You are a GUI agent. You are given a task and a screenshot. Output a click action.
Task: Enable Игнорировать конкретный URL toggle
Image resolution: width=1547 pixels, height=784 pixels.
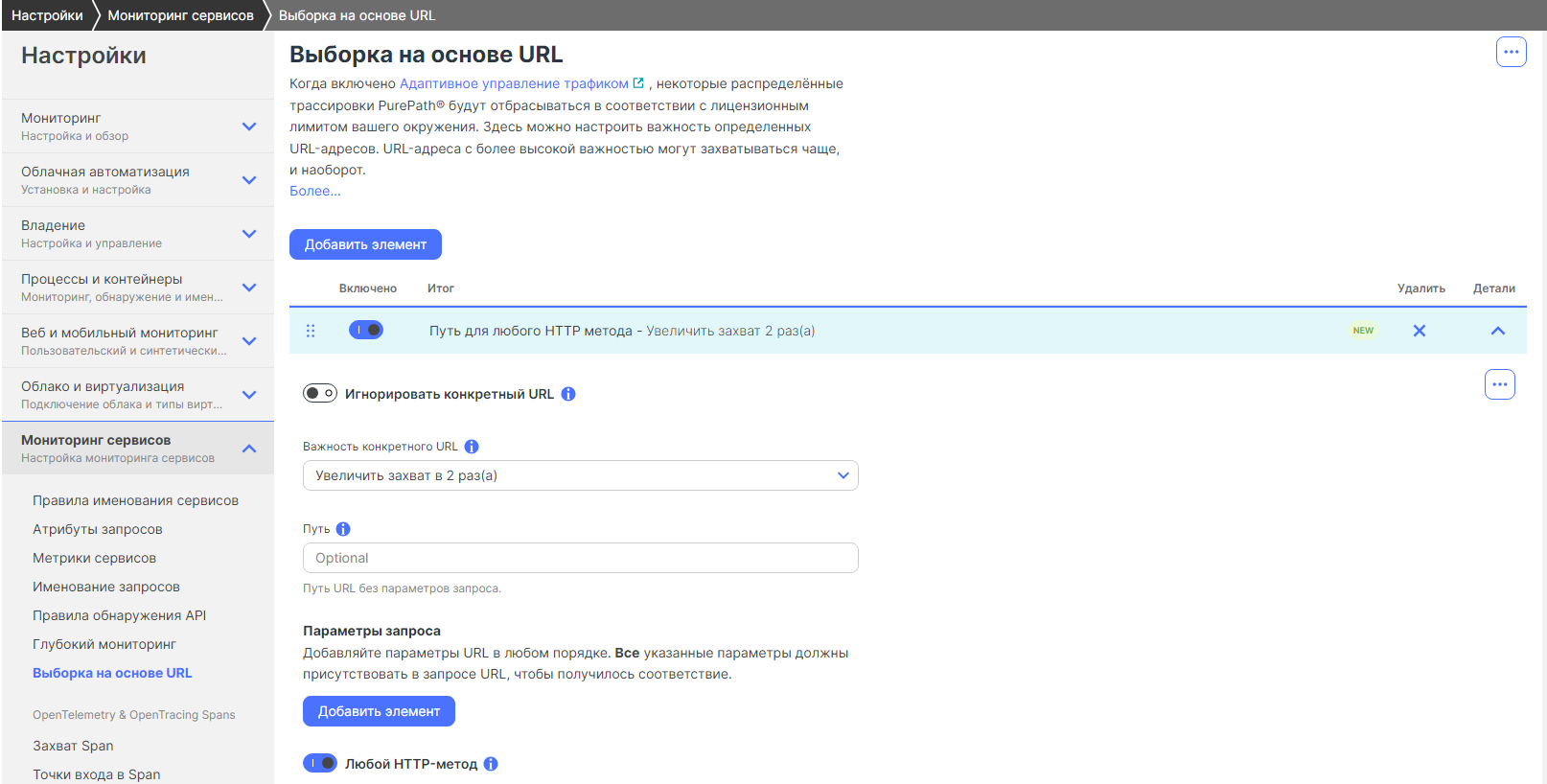(320, 393)
